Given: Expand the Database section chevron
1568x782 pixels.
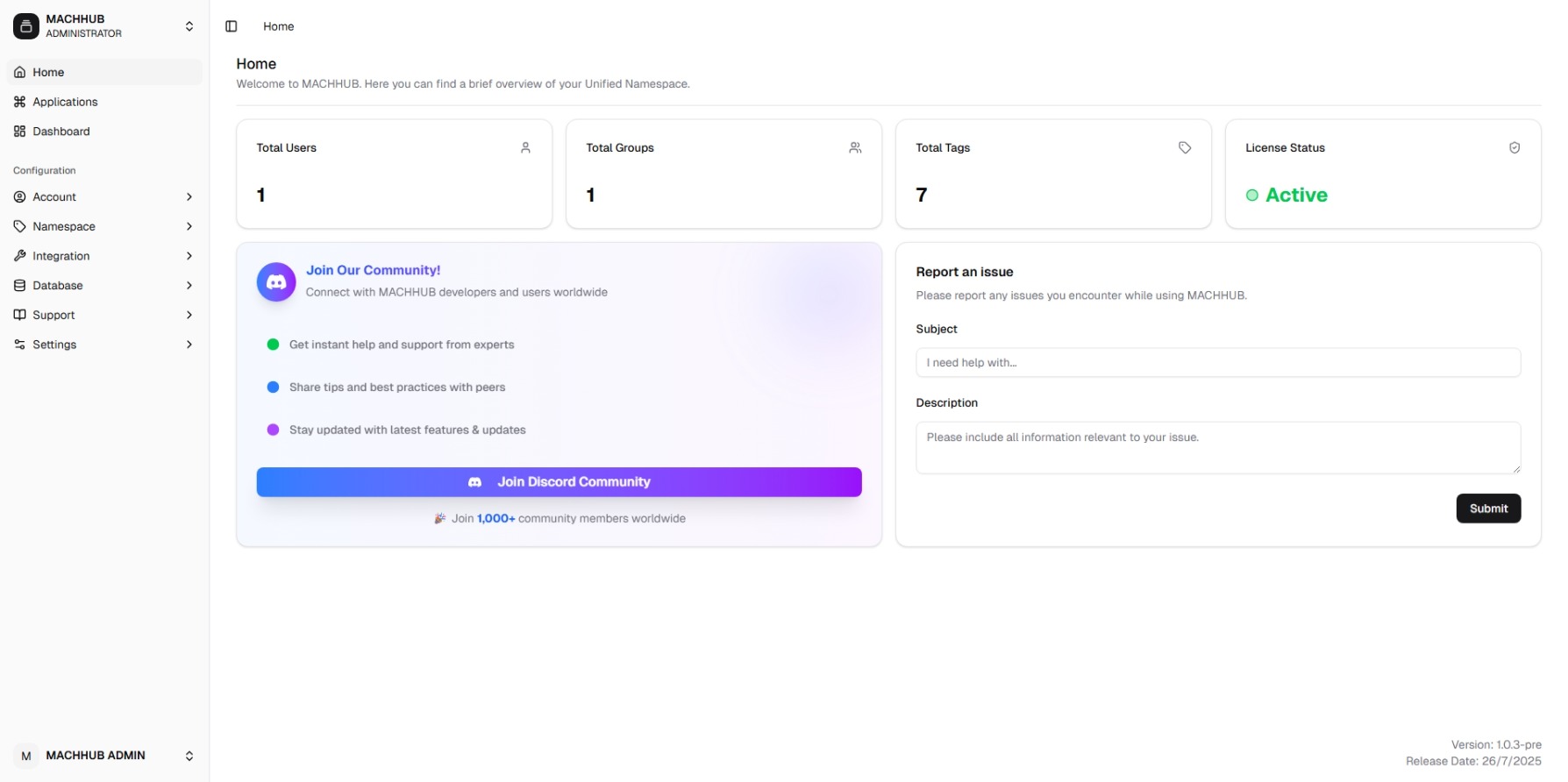Looking at the screenshot, I should [x=189, y=286].
